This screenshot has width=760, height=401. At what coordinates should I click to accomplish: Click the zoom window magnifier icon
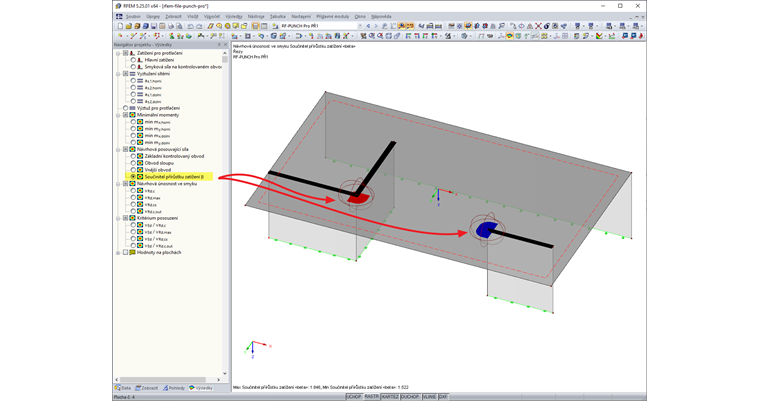point(372,36)
